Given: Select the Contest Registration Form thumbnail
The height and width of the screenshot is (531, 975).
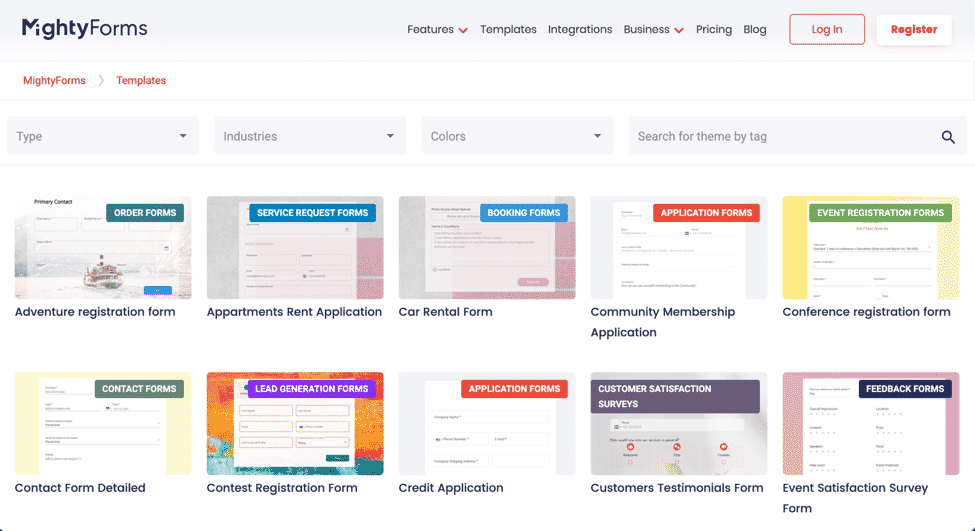Looking at the screenshot, I should tap(295, 424).
